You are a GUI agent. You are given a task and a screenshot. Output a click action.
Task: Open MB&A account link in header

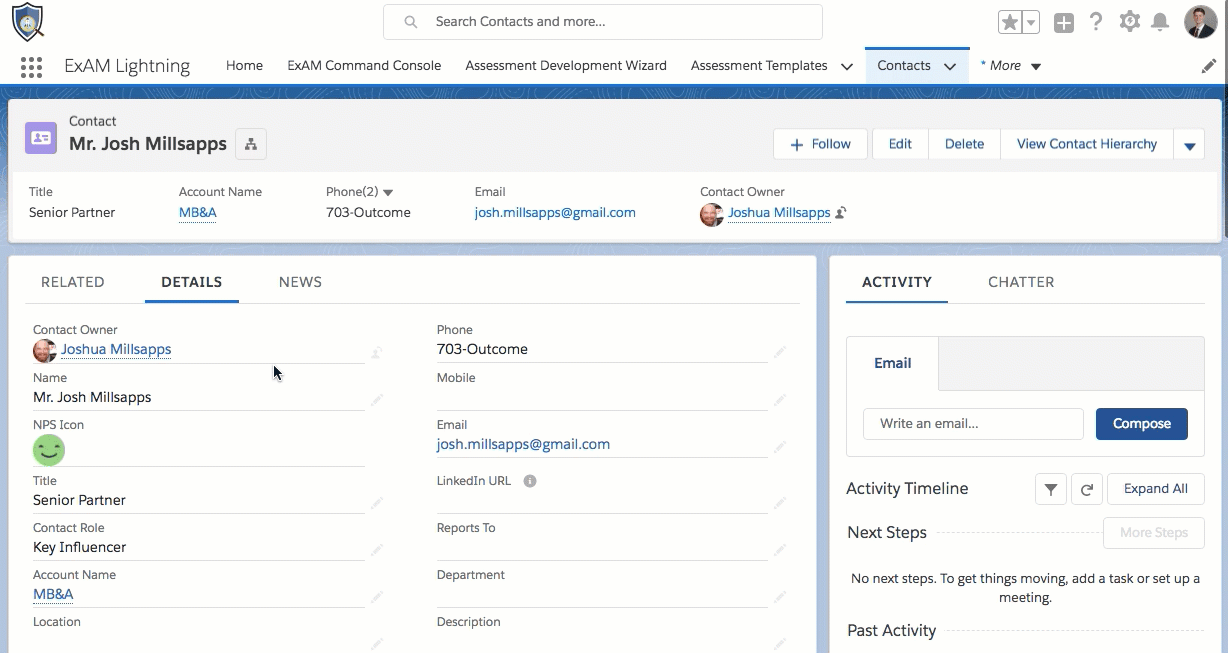click(198, 212)
